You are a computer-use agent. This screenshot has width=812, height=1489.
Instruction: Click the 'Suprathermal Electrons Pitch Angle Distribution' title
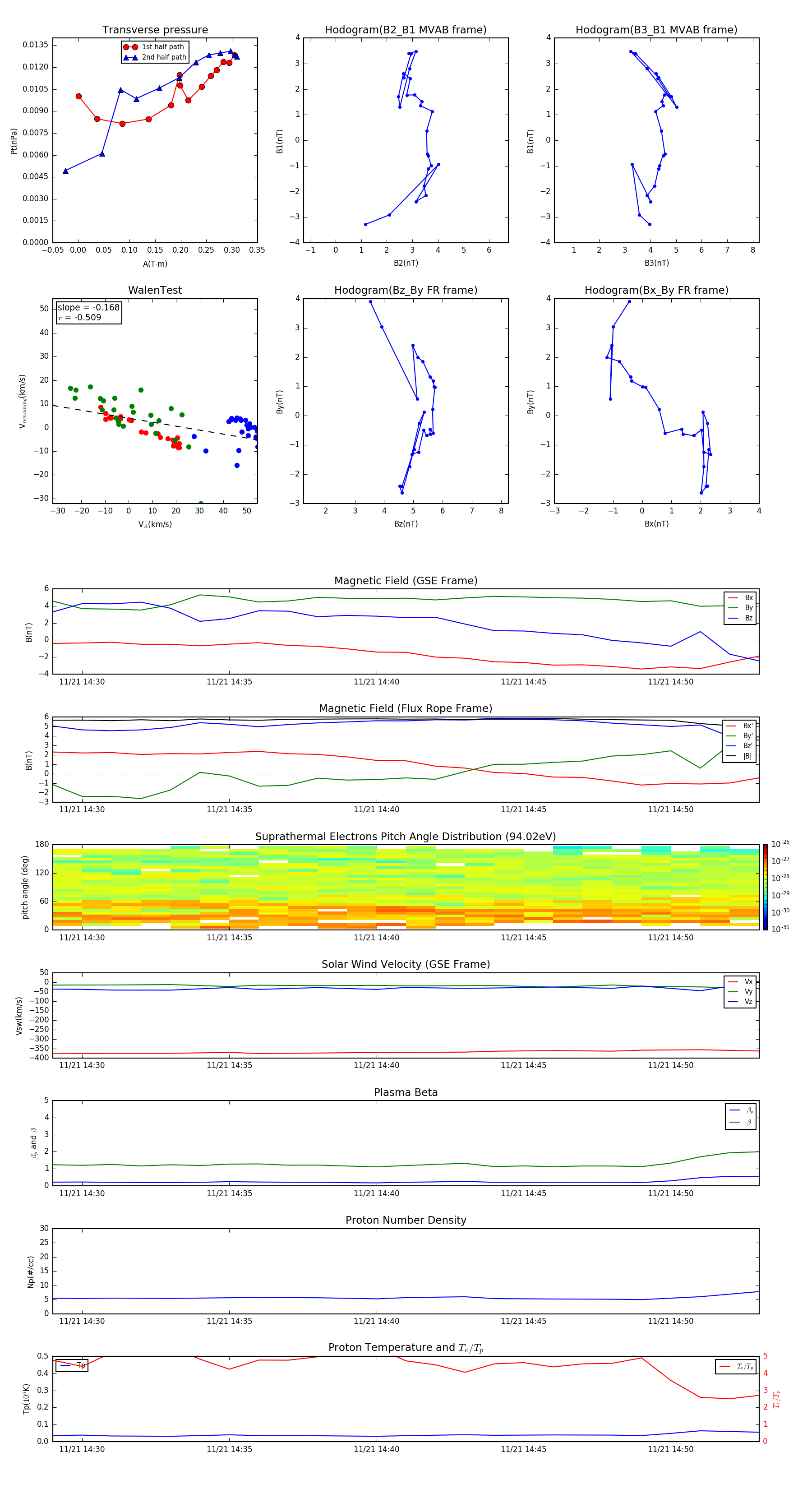coord(406,837)
